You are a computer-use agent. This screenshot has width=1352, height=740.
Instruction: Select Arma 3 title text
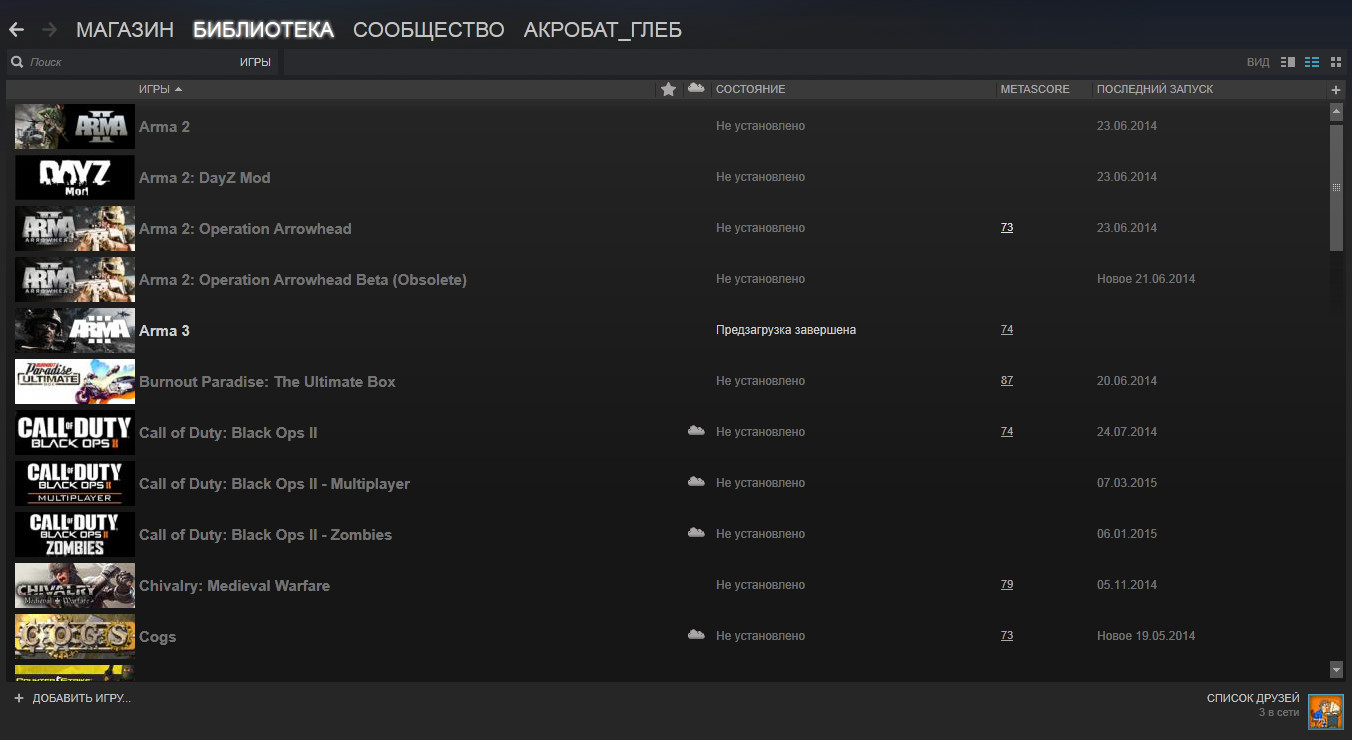pyautogui.click(x=164, y=331)
